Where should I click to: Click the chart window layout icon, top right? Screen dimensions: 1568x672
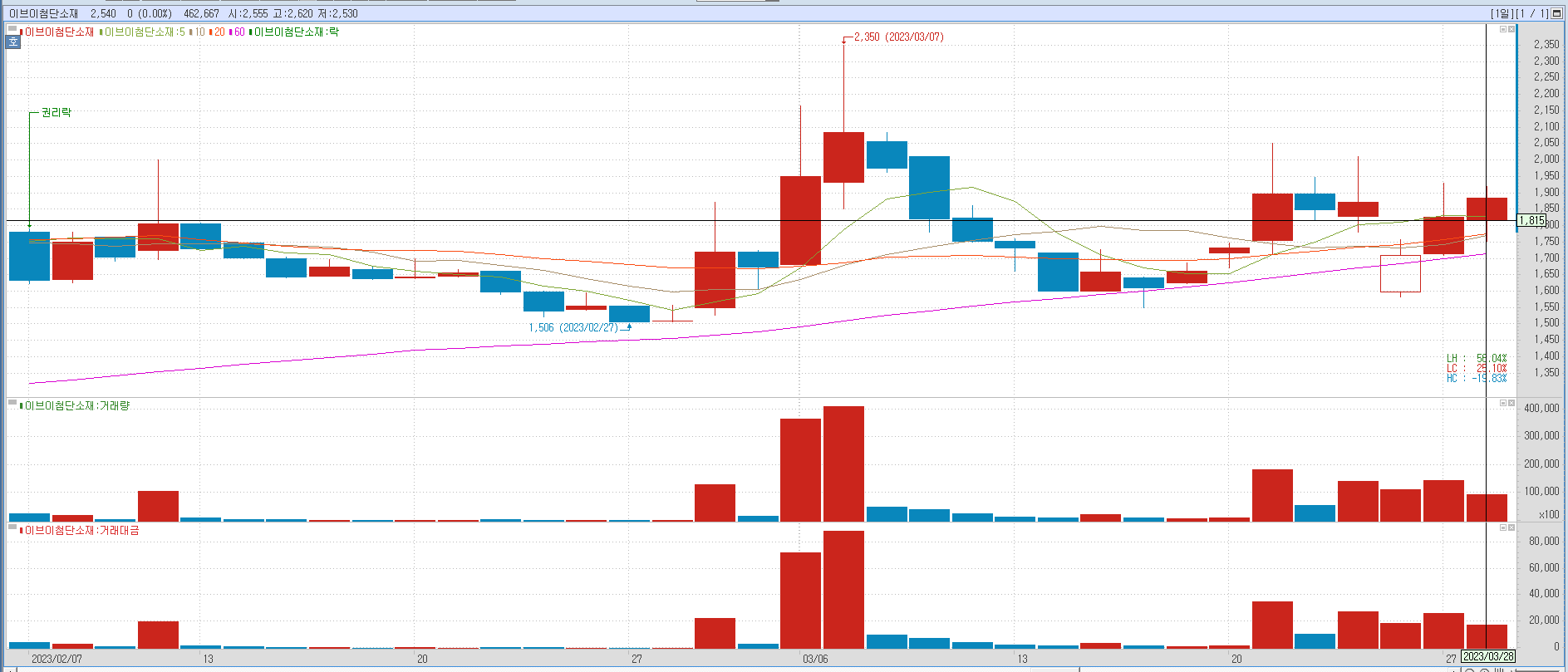point(1556,13)
